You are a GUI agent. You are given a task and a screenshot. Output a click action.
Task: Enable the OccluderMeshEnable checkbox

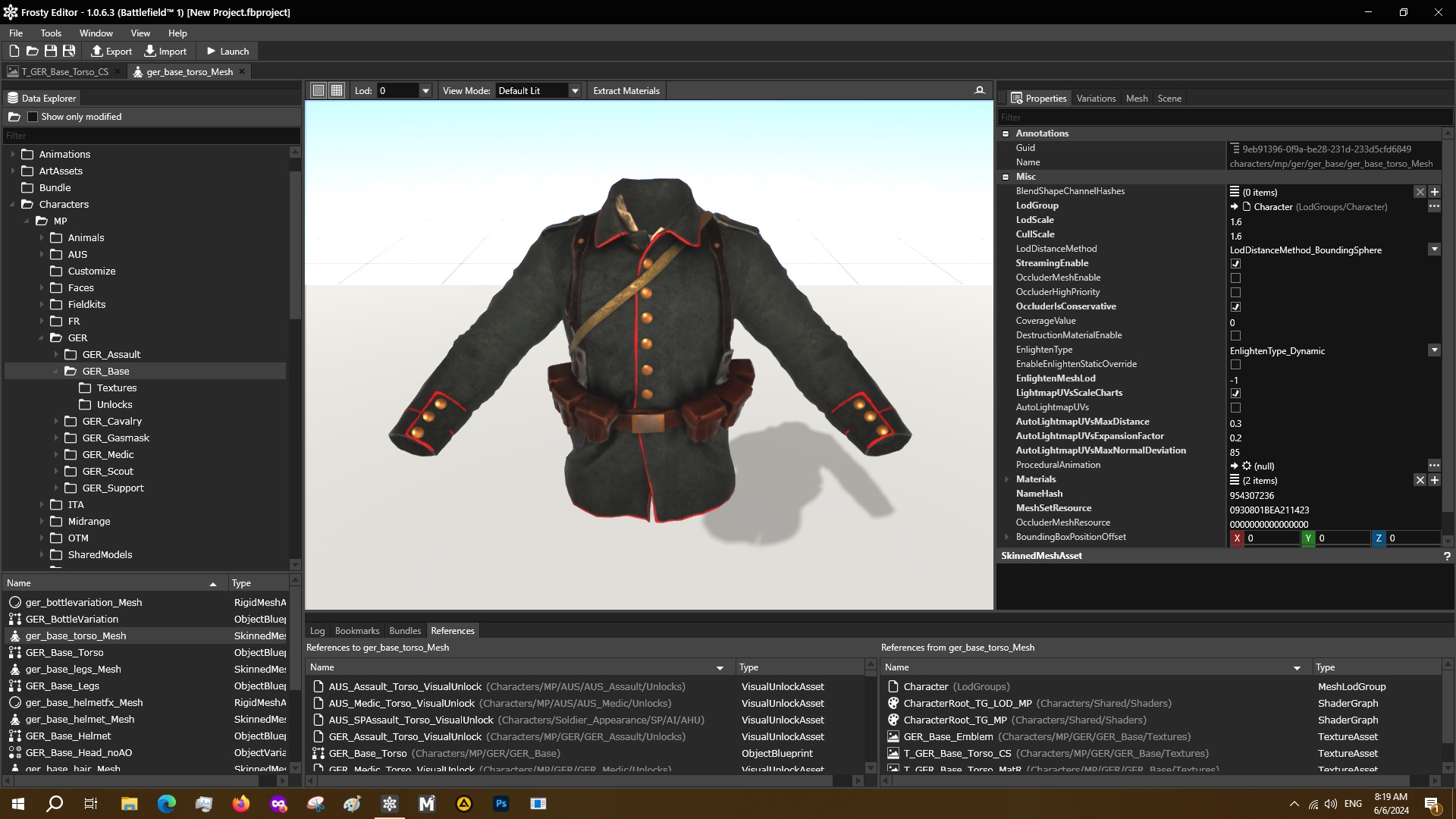(1235, 278)
